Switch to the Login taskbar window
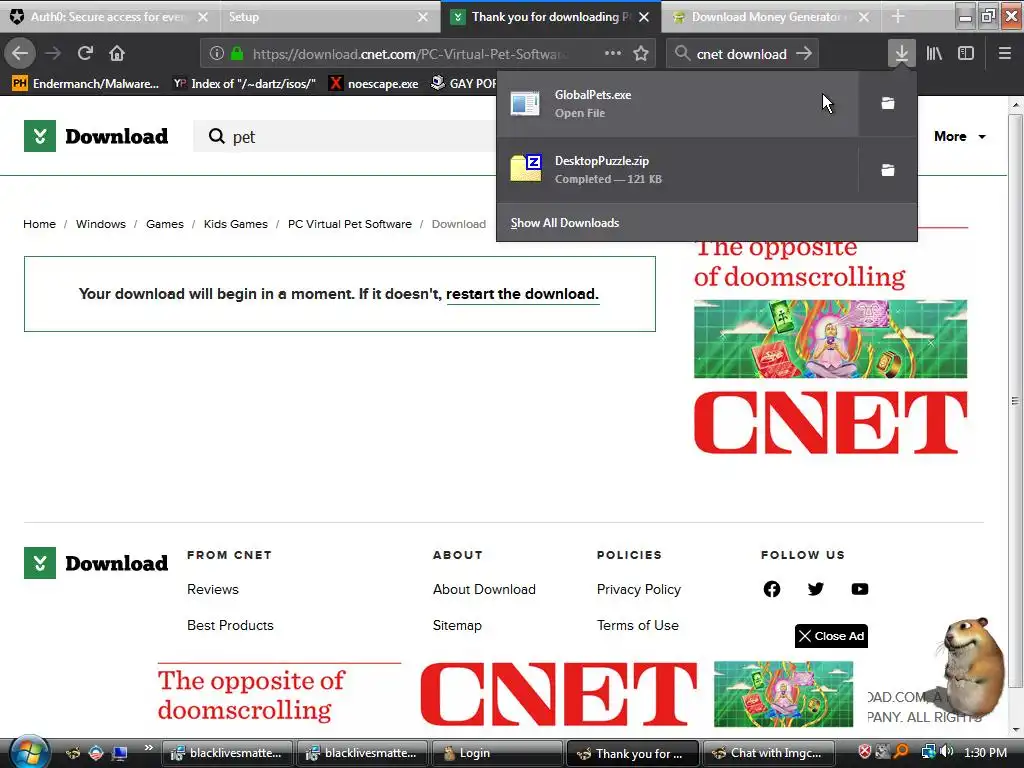This screenshot has height=768, width=1024. [498, 753]
